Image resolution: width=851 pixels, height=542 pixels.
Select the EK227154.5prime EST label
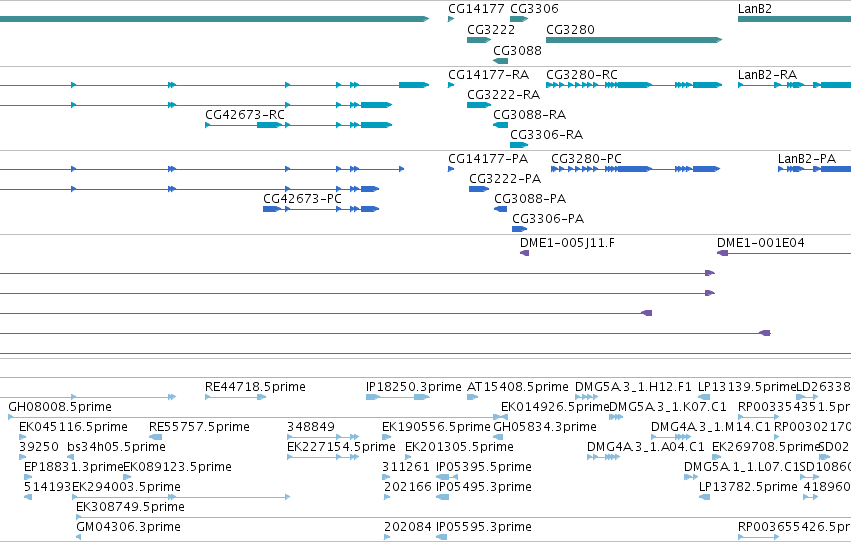point(341,447)
